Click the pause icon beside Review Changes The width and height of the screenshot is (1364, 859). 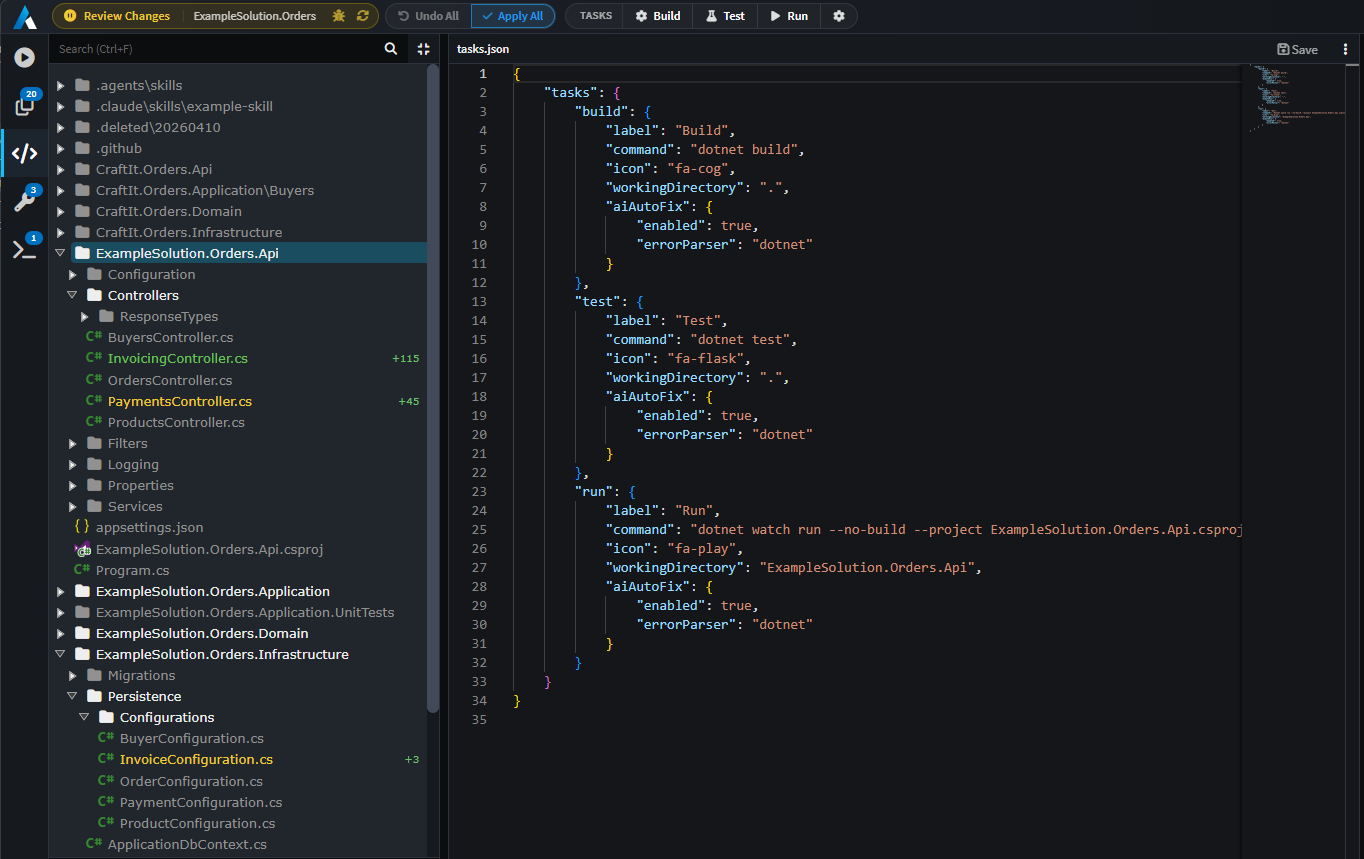point(70,16)
